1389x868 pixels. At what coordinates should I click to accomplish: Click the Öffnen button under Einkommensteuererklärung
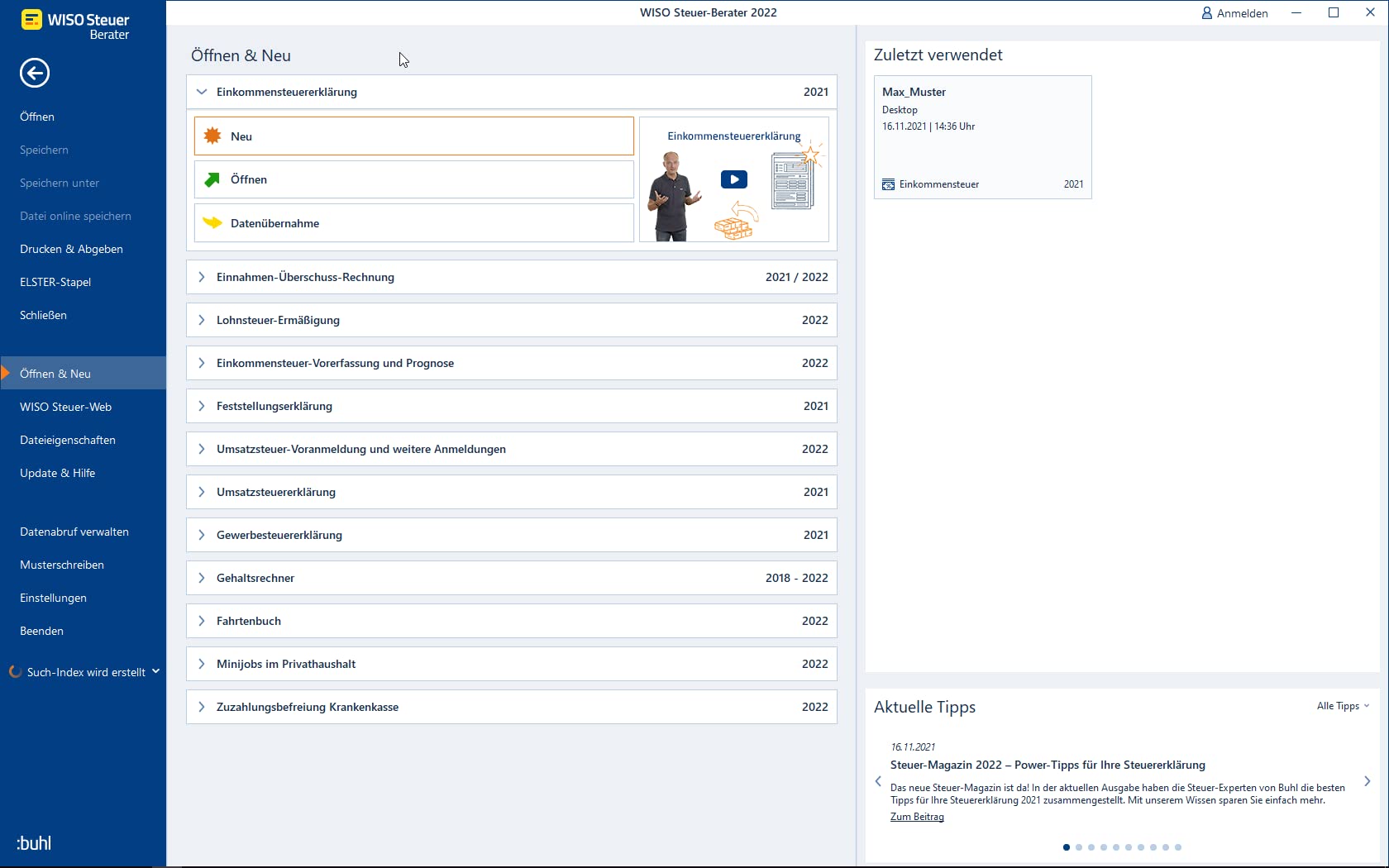(414, 179)
